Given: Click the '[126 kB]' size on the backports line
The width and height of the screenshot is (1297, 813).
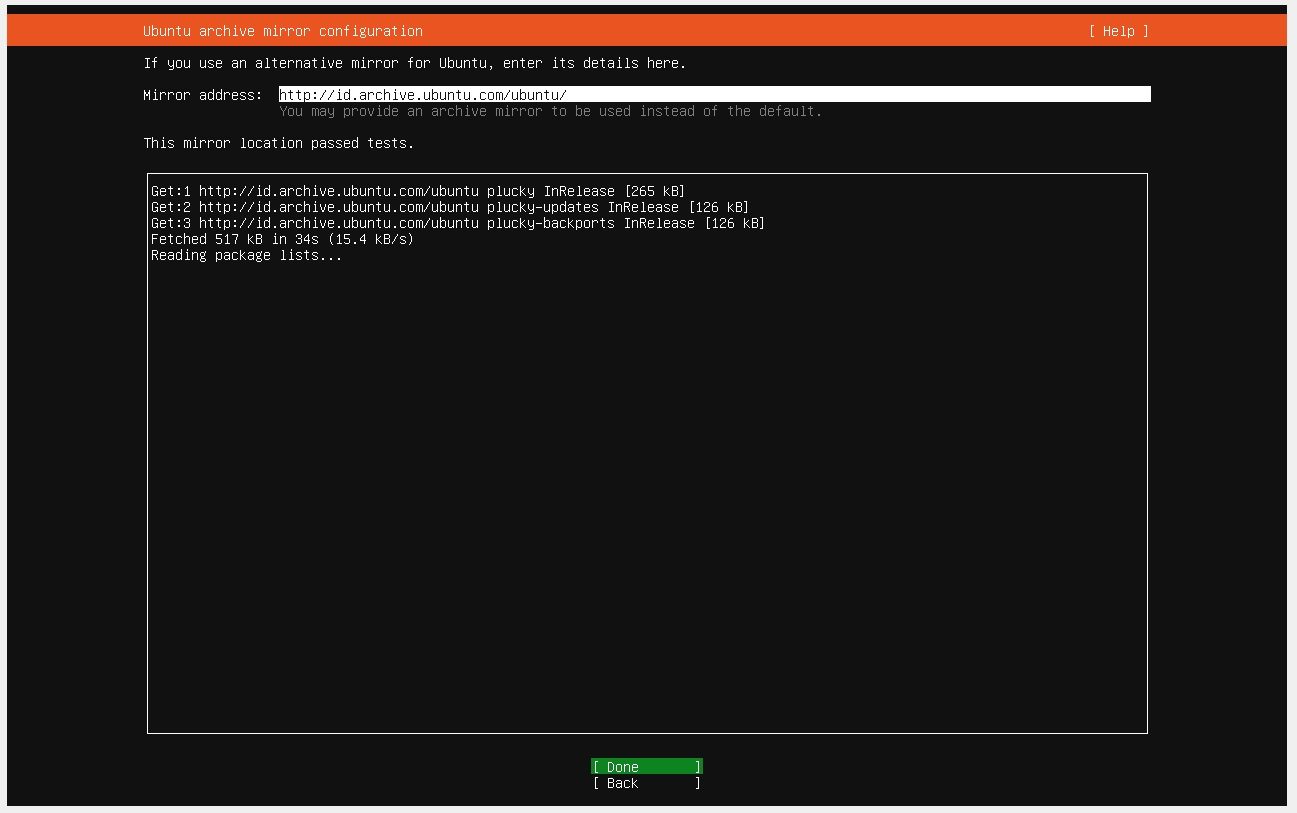Looking at the screenshot, I should [x=735, y=223].
